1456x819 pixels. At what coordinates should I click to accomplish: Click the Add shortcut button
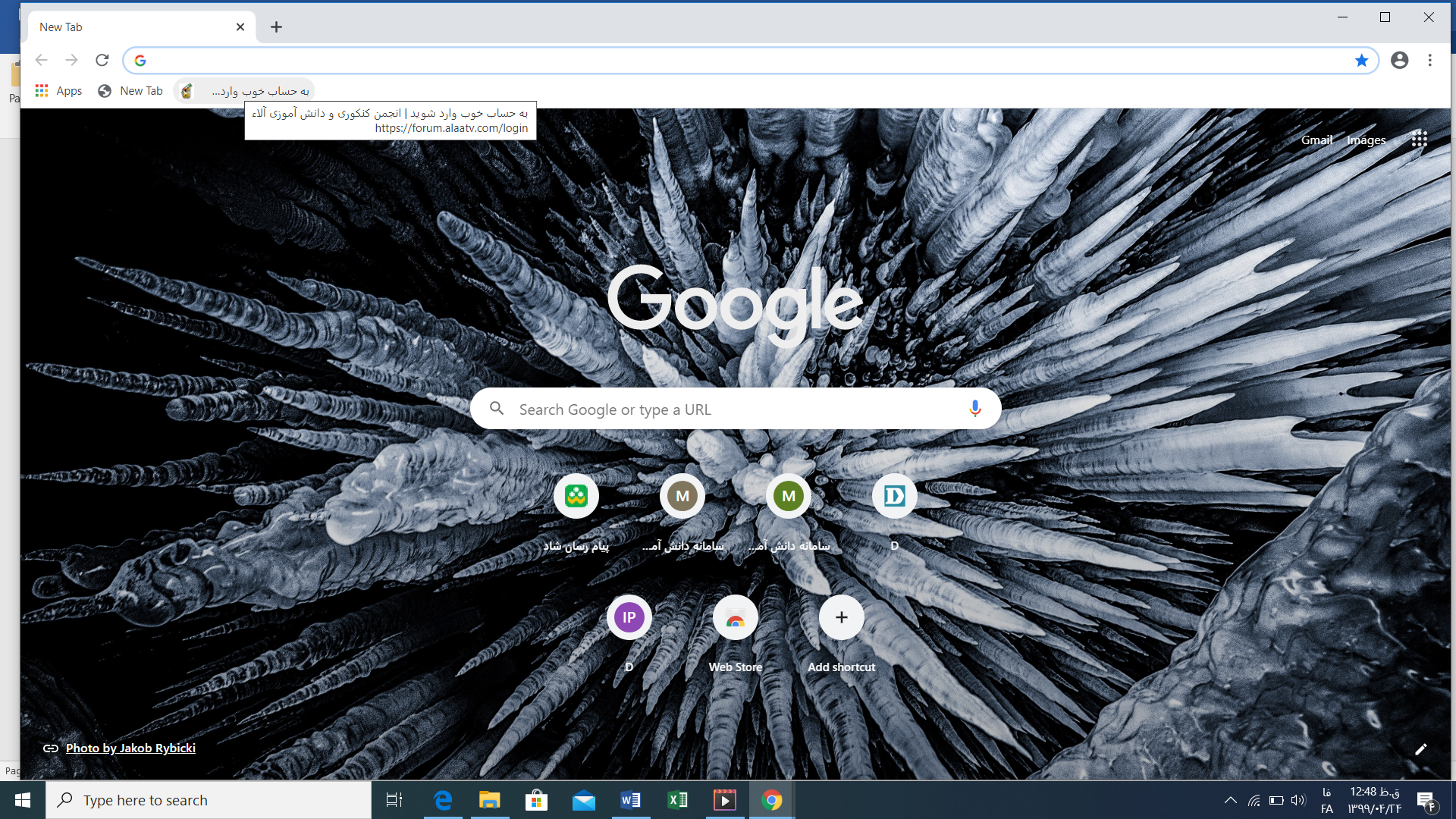click(x=841, y=617)
